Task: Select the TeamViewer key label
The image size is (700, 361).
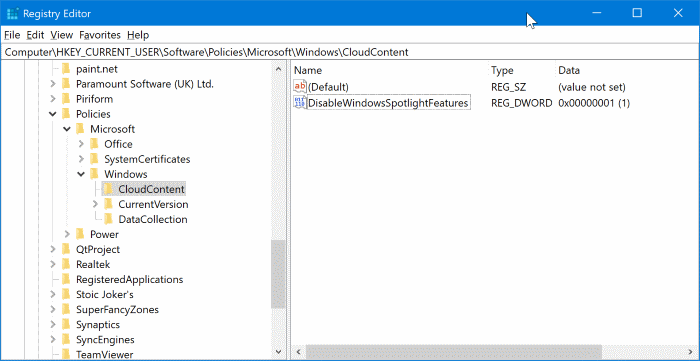Action: [x=104, y=355]
